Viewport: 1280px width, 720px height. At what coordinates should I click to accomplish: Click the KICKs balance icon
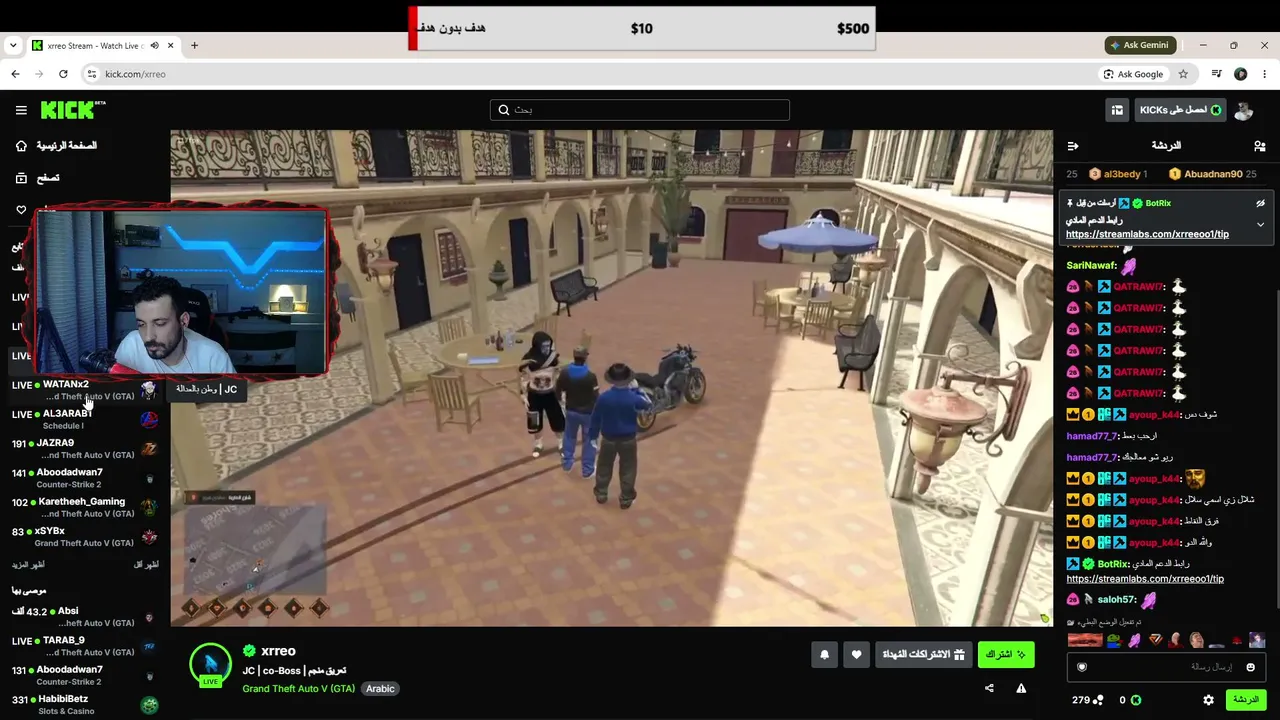pos(1135,700)
